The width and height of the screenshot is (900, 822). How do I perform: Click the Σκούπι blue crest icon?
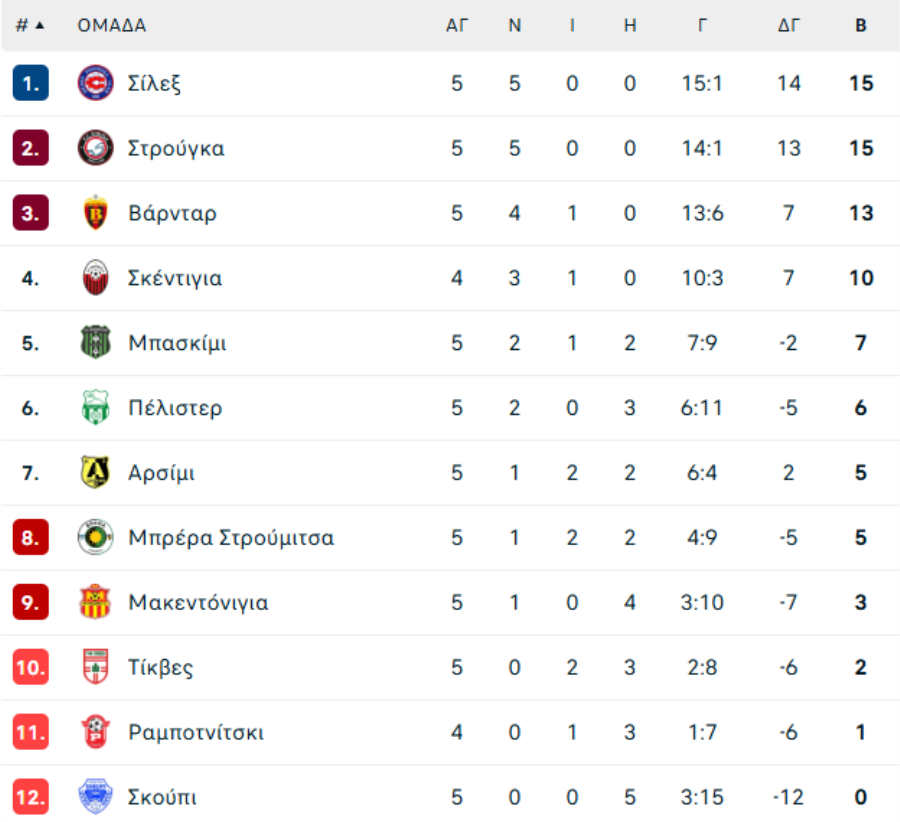[95, 797]
